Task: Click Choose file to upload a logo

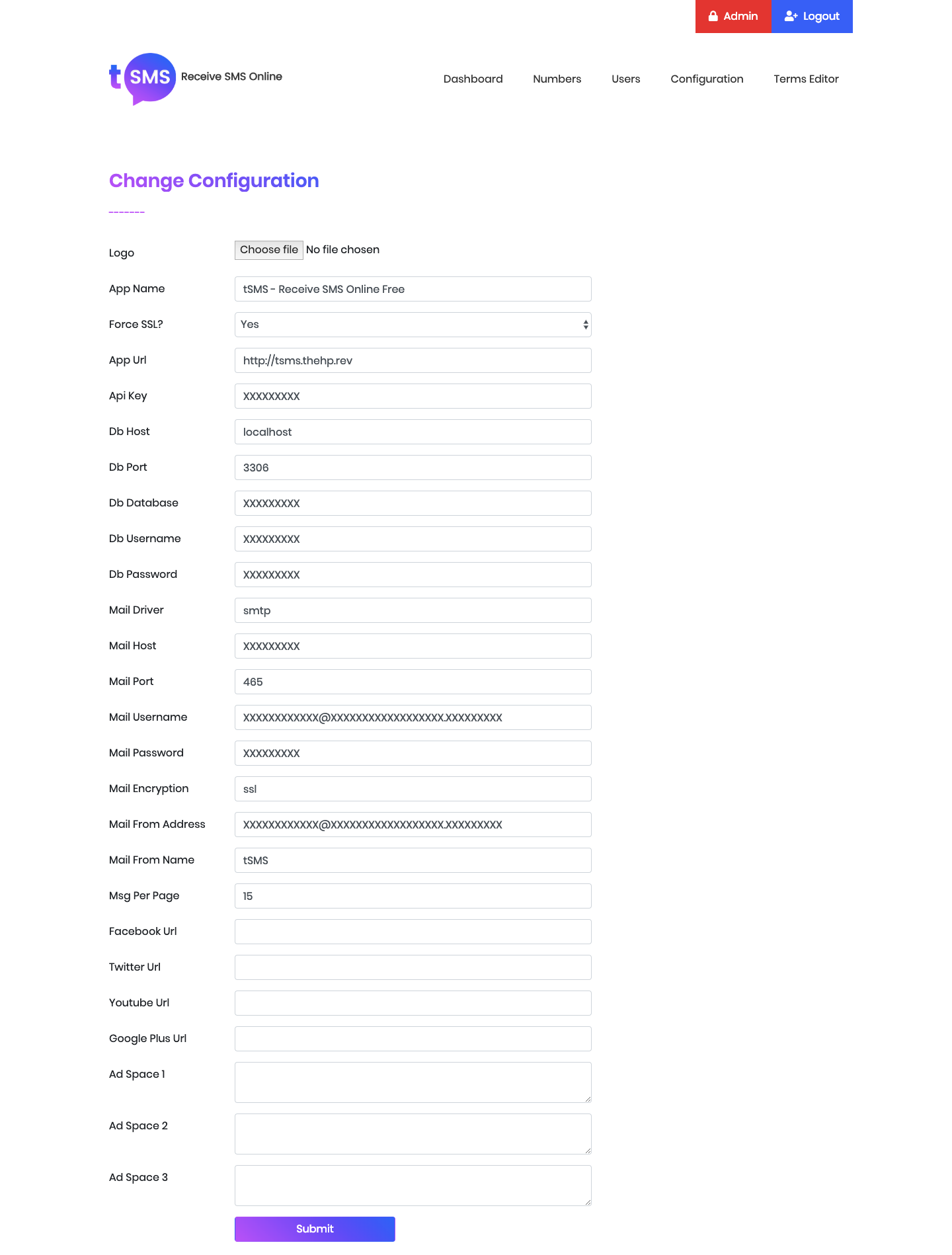Action: (x=268, y=249)
